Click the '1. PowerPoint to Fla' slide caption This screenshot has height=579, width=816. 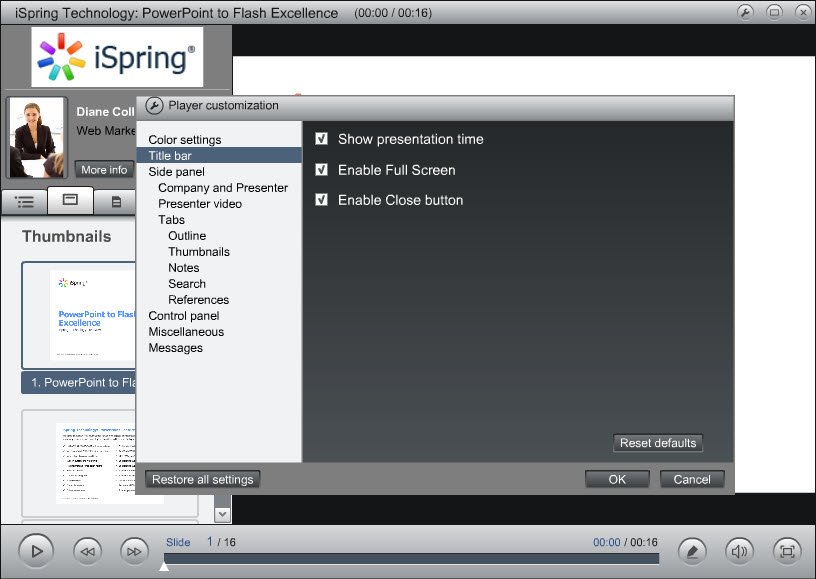click(x=79, y=382)
